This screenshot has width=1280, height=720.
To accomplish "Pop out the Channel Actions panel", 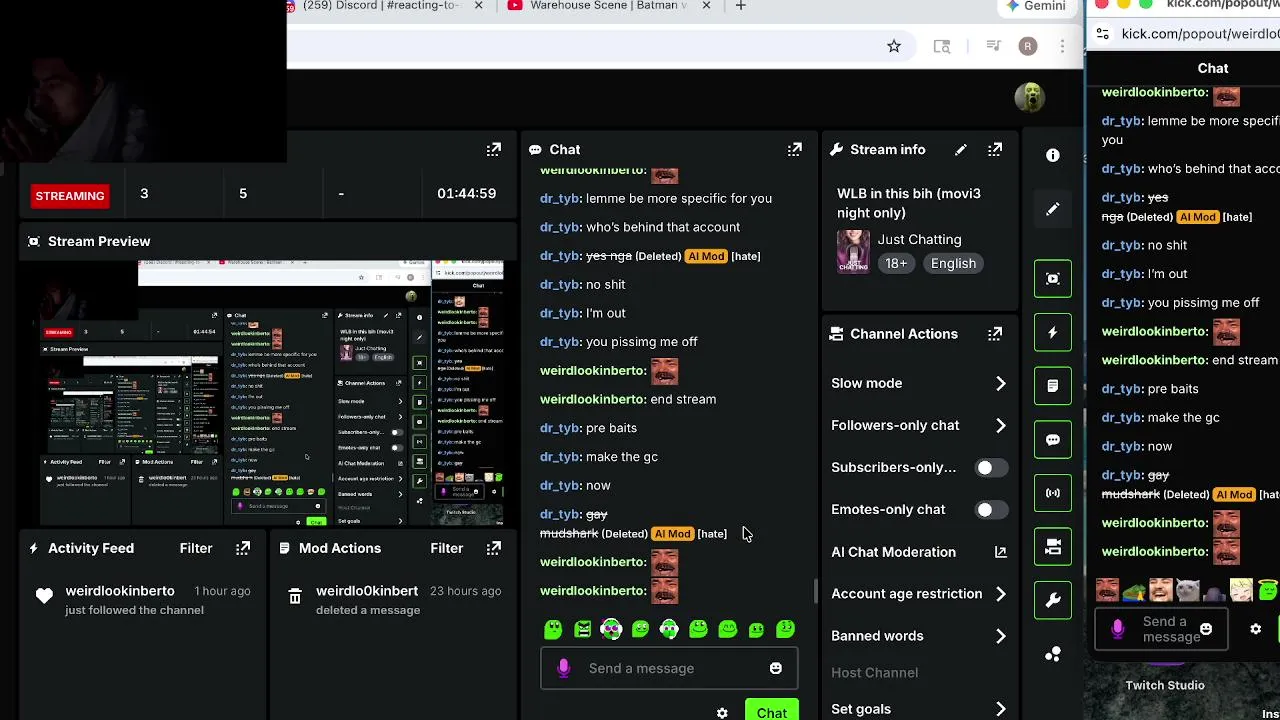I will (995, 334).
